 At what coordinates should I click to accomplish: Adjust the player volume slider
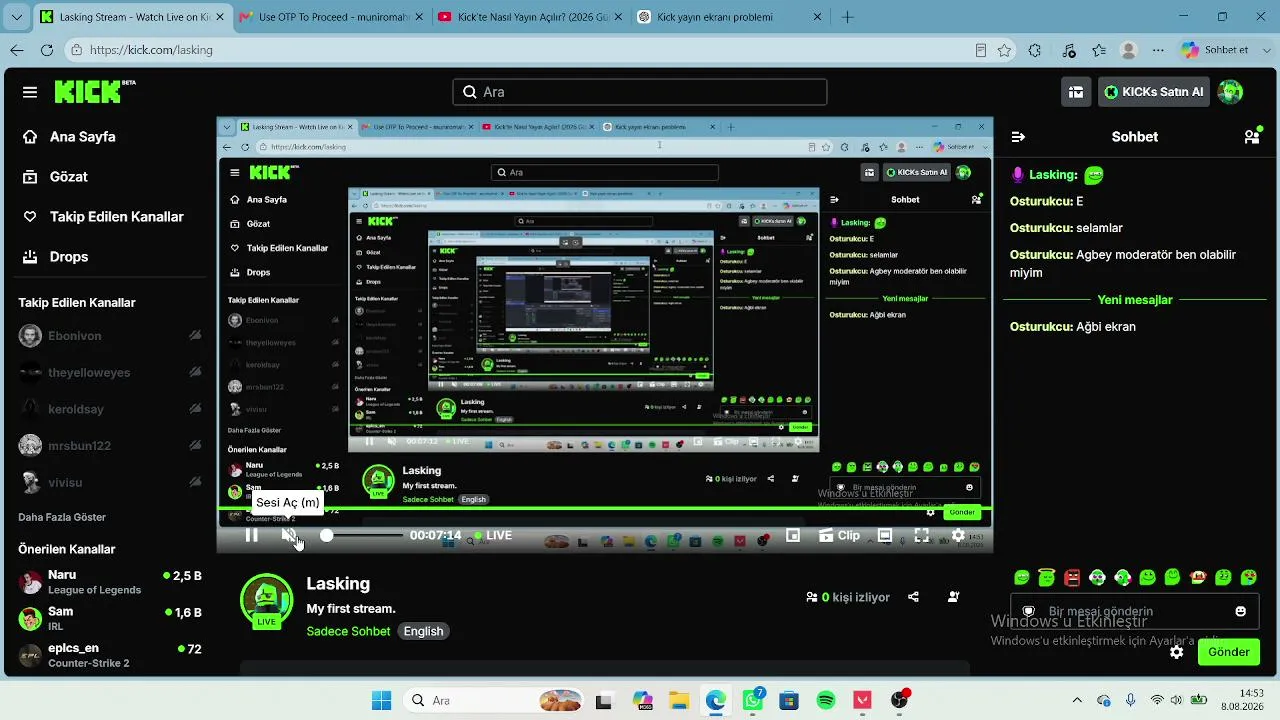pyautogui.click(x=363, y=536)
